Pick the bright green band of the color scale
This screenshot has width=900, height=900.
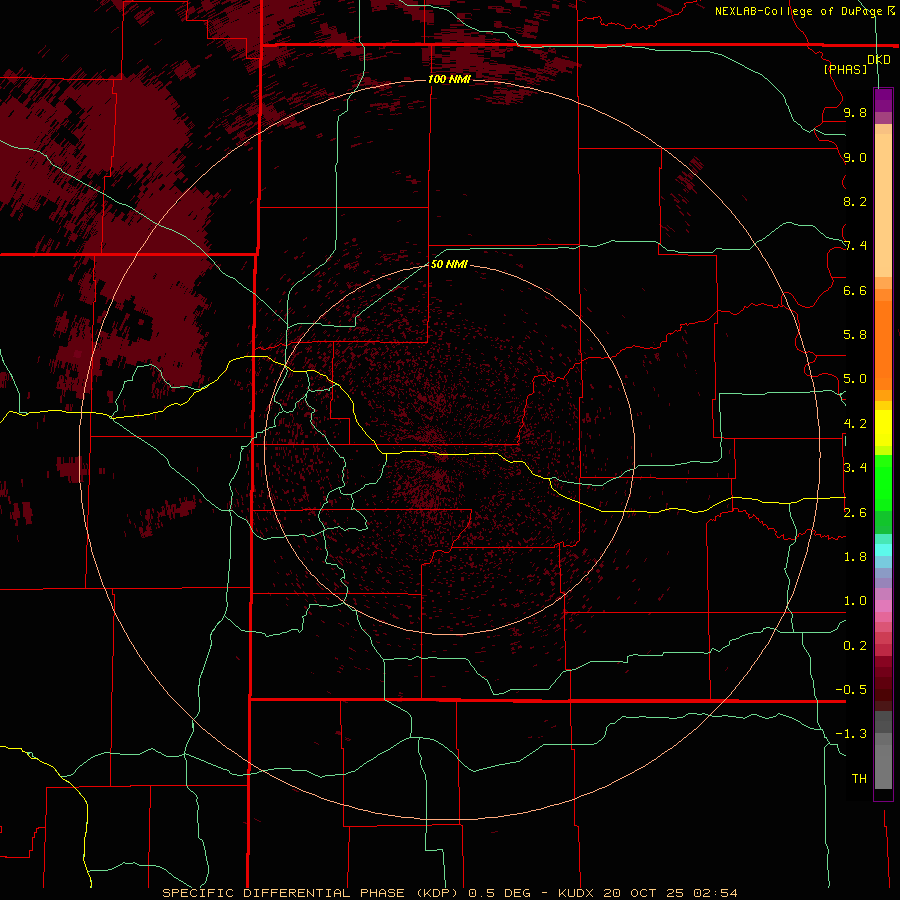883,482
